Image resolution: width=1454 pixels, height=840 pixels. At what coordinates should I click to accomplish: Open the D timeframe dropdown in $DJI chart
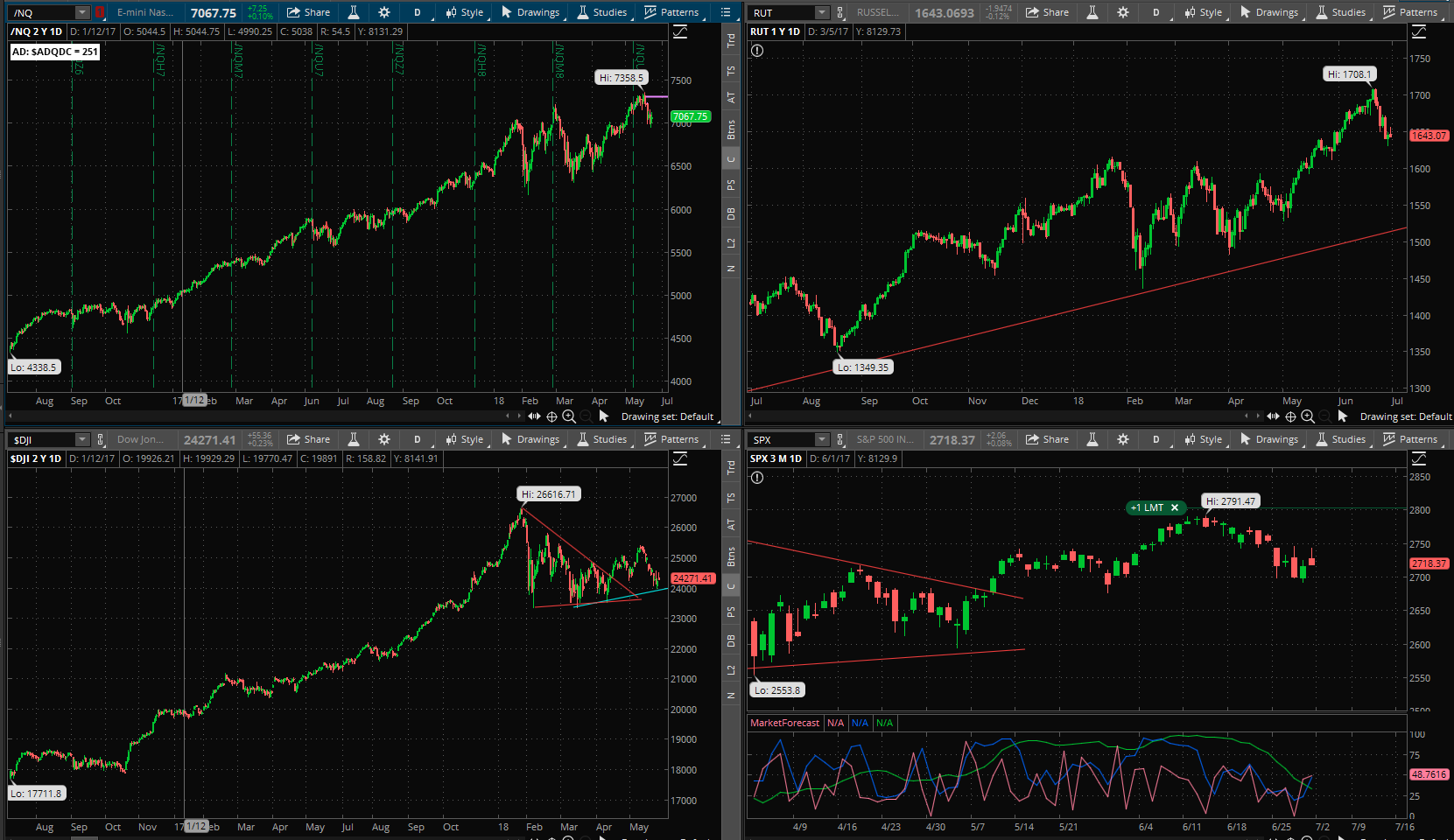click(x=418, y=439)
